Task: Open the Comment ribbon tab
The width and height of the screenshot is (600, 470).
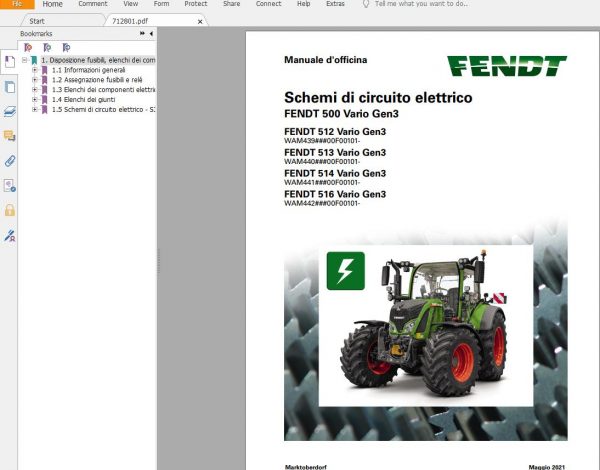Action: pos(93,4)
